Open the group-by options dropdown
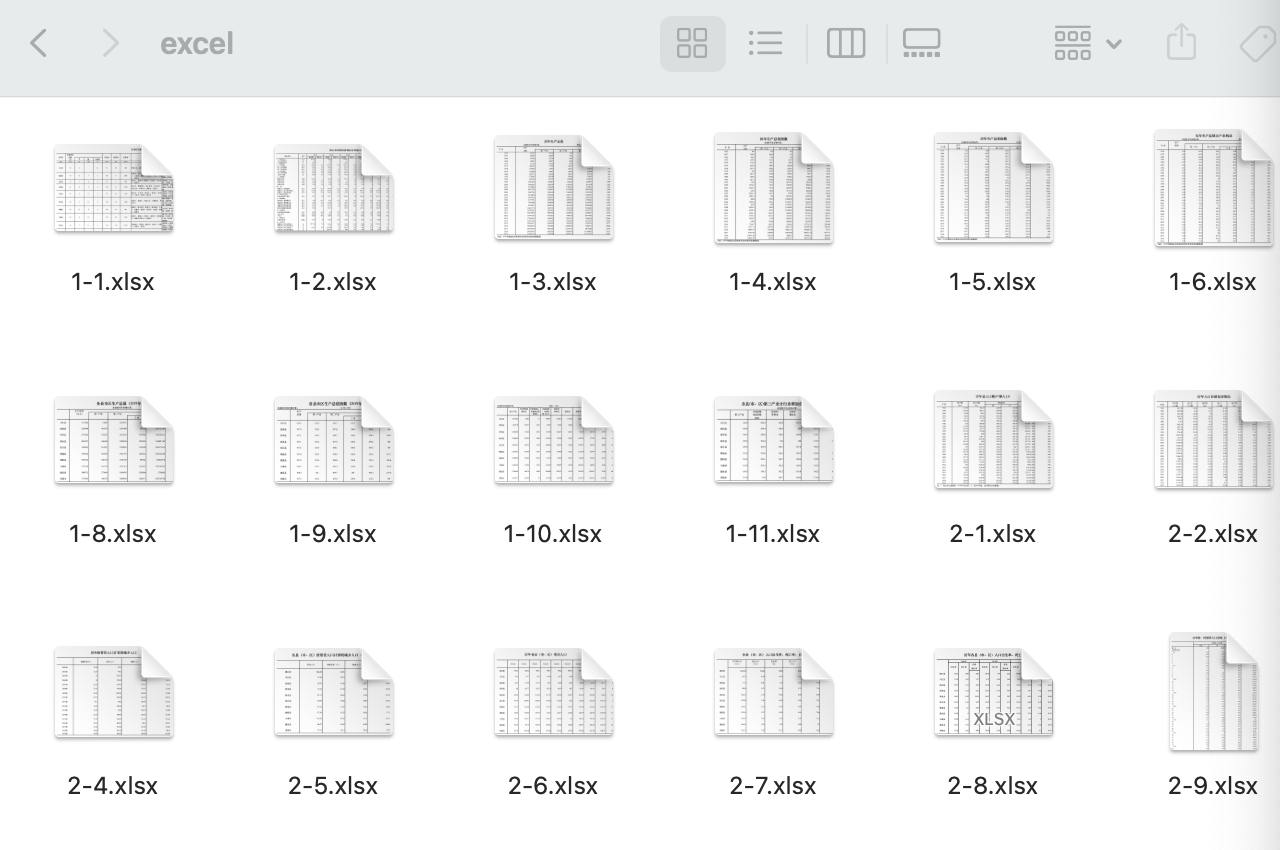 pyautogui.click(x=1087, y=43)
